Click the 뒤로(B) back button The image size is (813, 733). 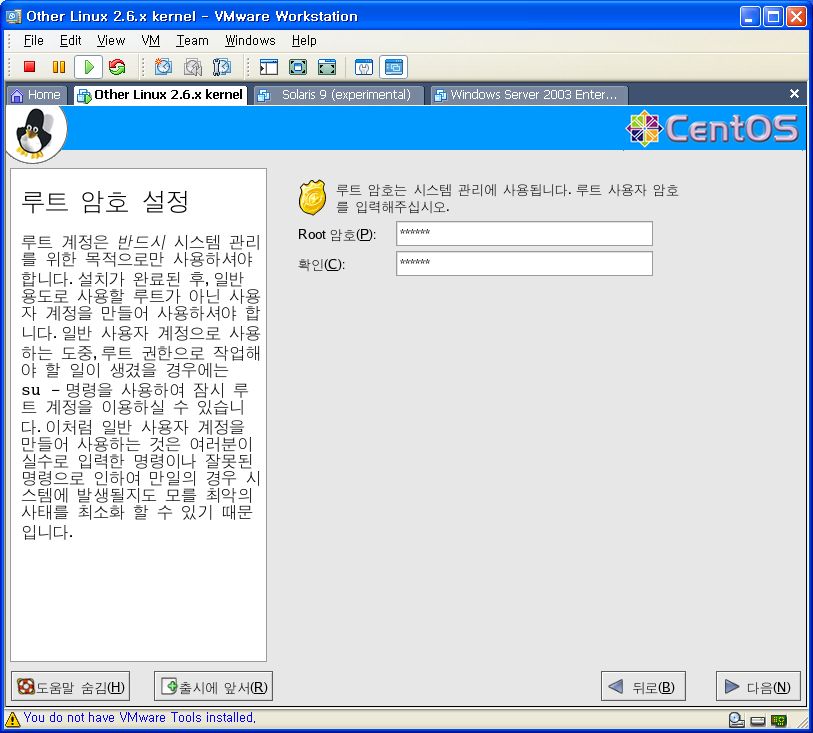(x=643, y=687)
